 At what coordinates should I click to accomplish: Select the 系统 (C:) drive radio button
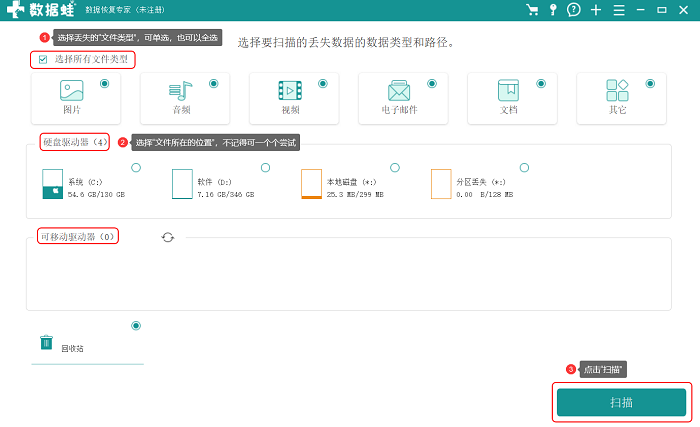click(136, 167)
